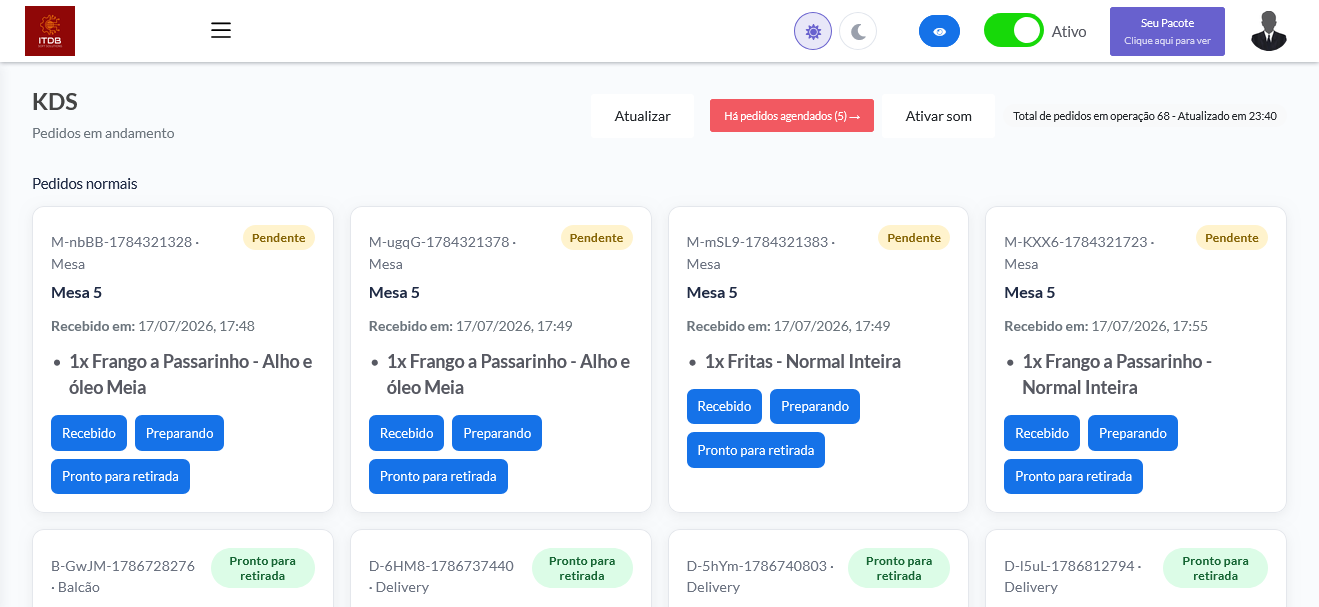The height and width of the screenshot is (607, 1319).
Task: Click the KDS page title
Action: [55, 102]
